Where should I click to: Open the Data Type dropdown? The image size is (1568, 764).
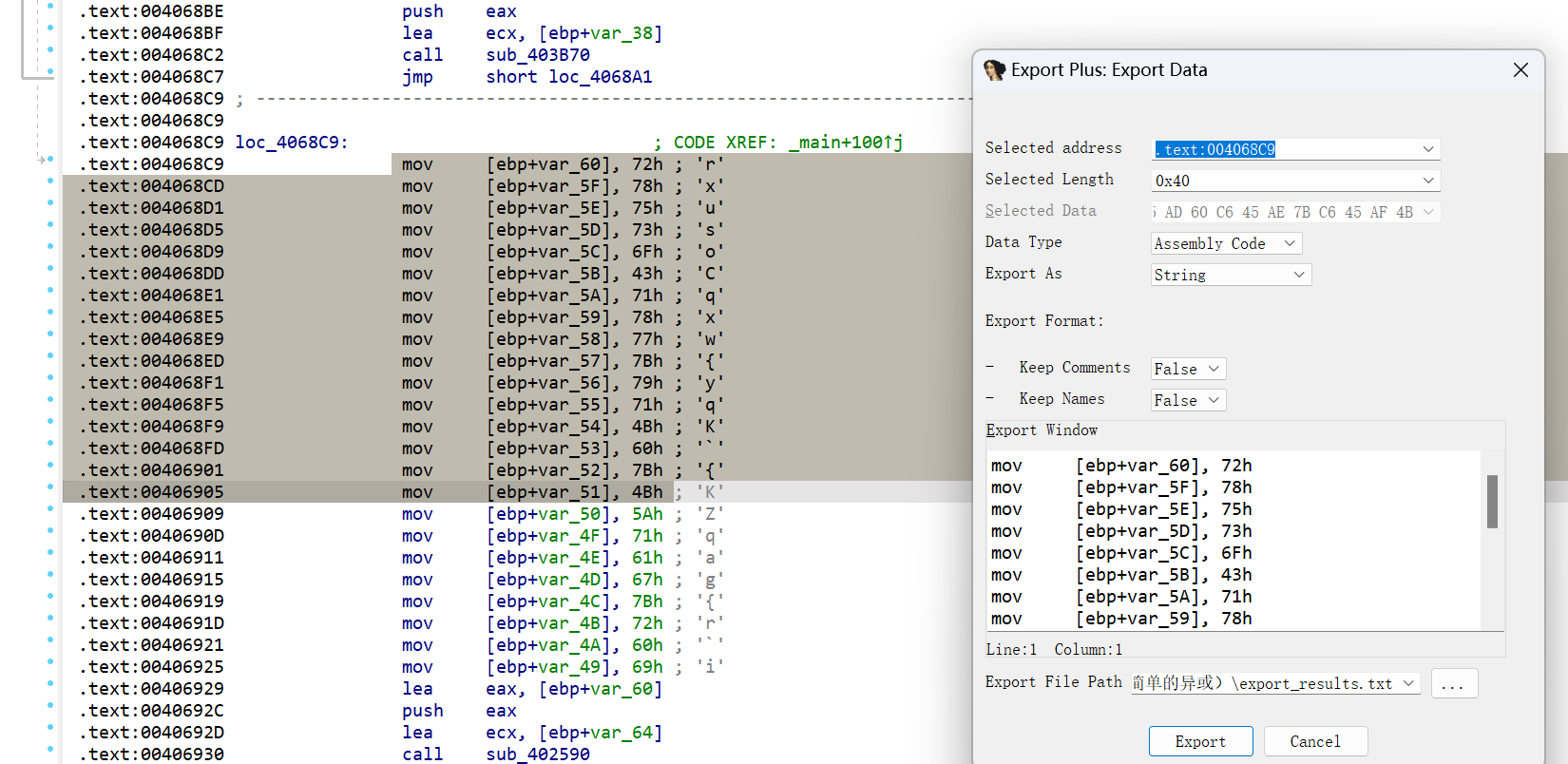click(1226, 243)
